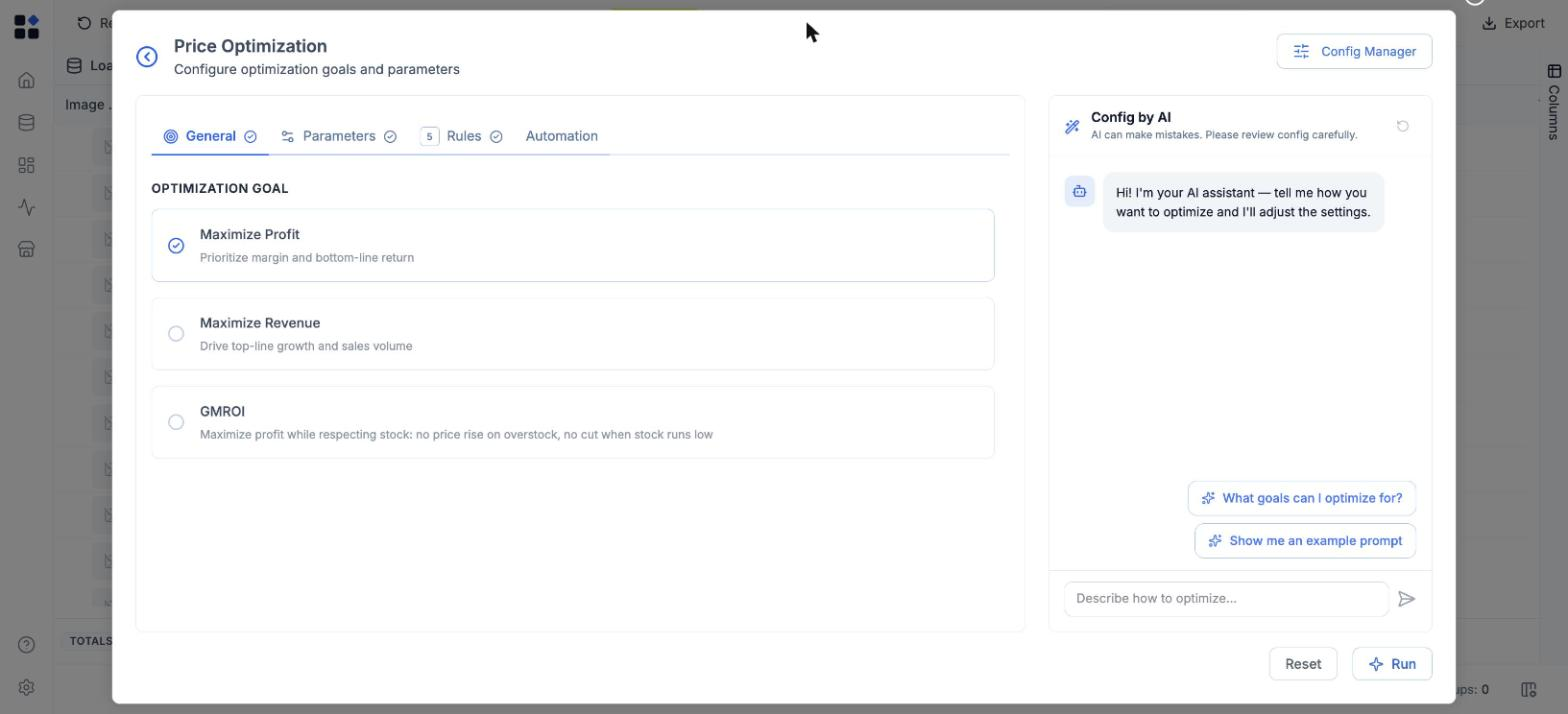The width and height of the screenshot is (1568, 714).
Task: Open the Parameters tab
Action: 339,136
